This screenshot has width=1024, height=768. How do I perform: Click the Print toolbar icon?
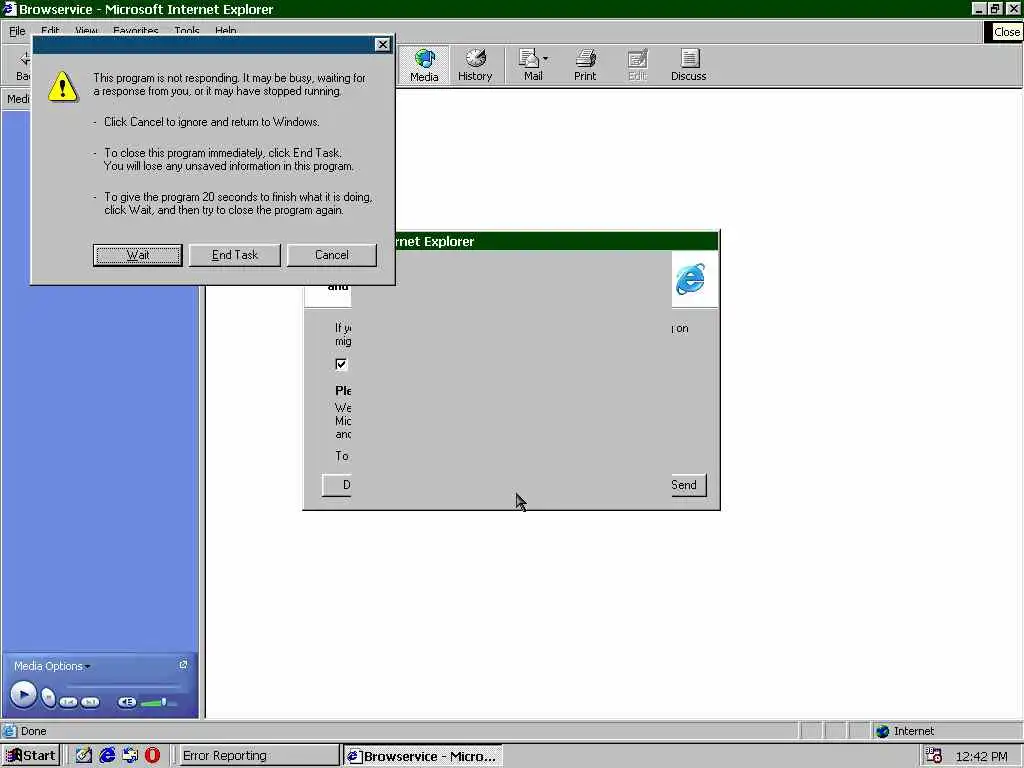pos(585,65)
